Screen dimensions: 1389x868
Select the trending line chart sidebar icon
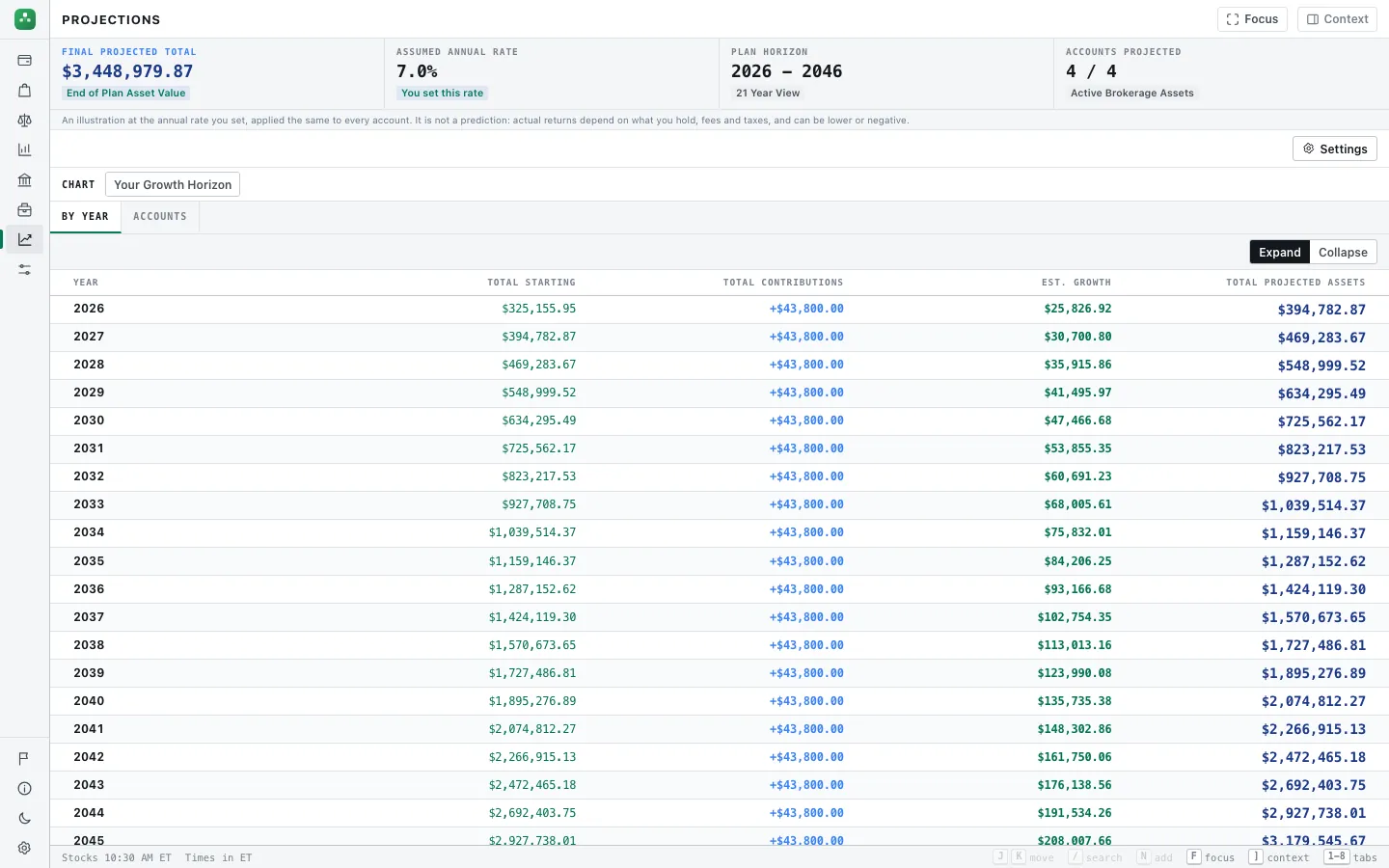click(x=25, y=240)
